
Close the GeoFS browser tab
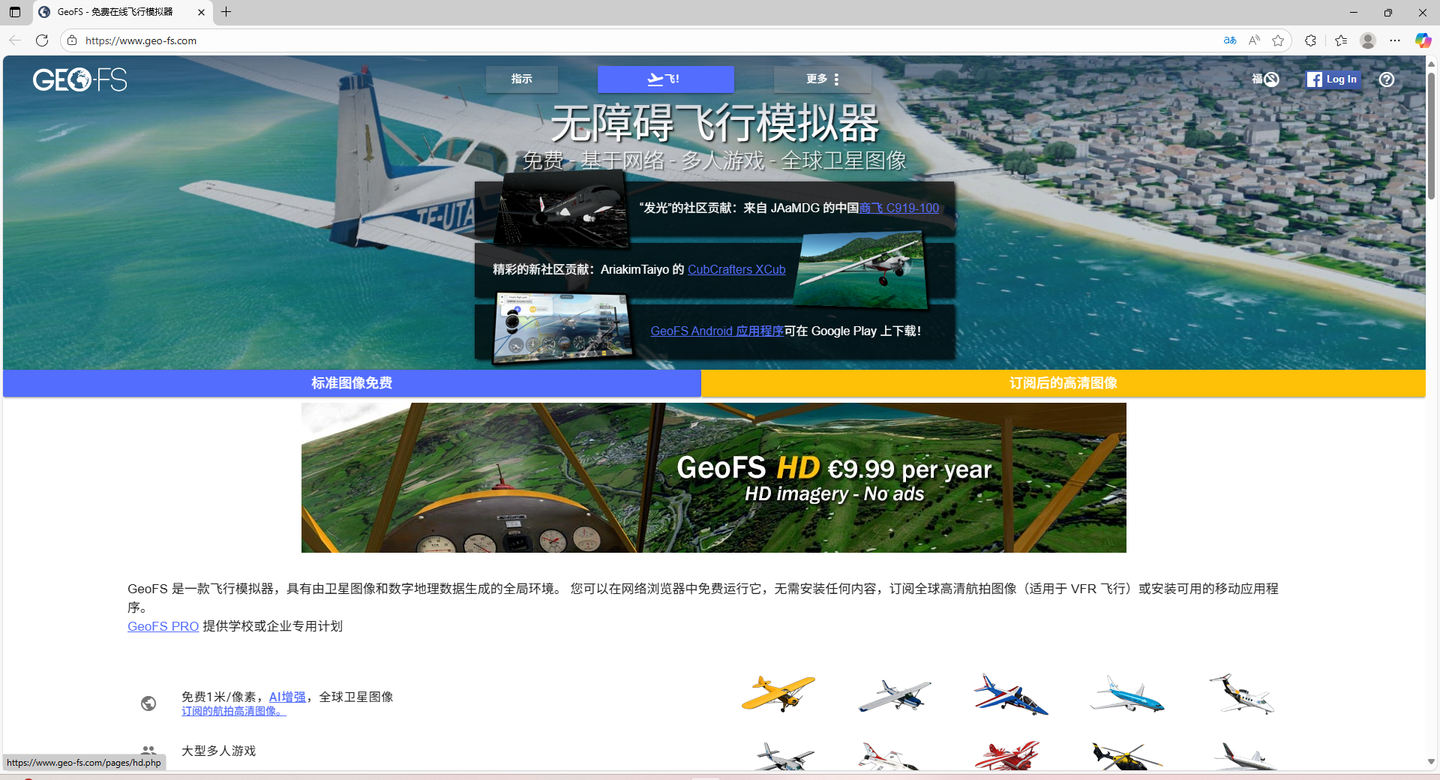(201, 12)
